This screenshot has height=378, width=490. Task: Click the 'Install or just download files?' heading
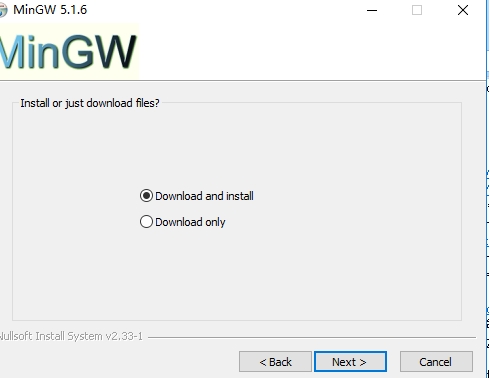(90, 103)
